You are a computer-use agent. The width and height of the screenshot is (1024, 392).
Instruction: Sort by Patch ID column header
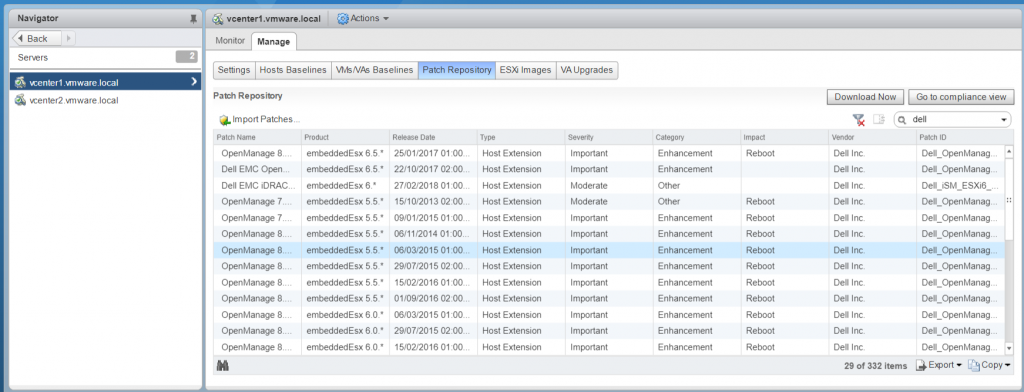coord(959,137)
